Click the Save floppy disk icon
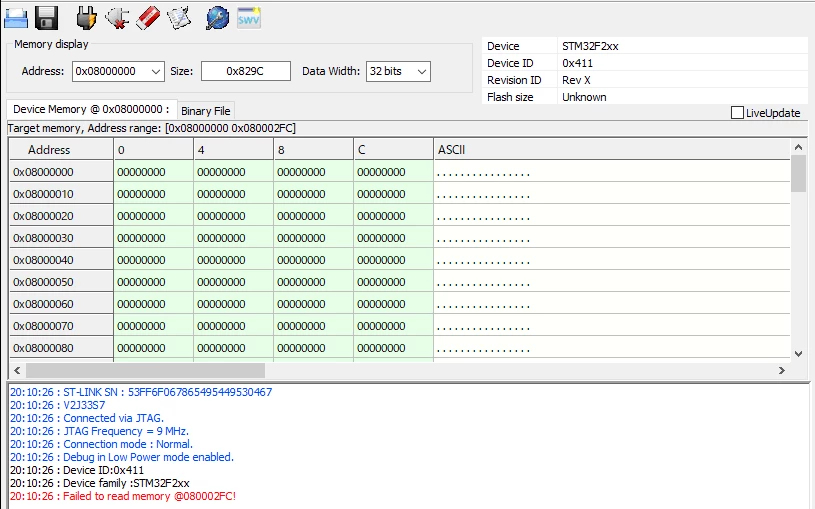Viewport: 815px width, 509px height. pyautogui.click(x=46, y=18)
